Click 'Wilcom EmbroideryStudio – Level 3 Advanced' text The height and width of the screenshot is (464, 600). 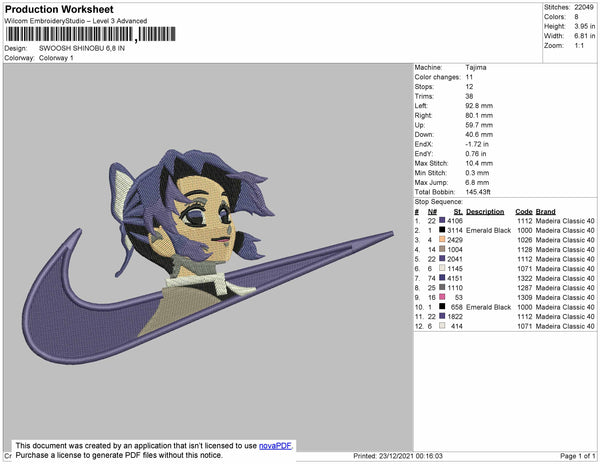pyautogui.click(x=76, y=21)
